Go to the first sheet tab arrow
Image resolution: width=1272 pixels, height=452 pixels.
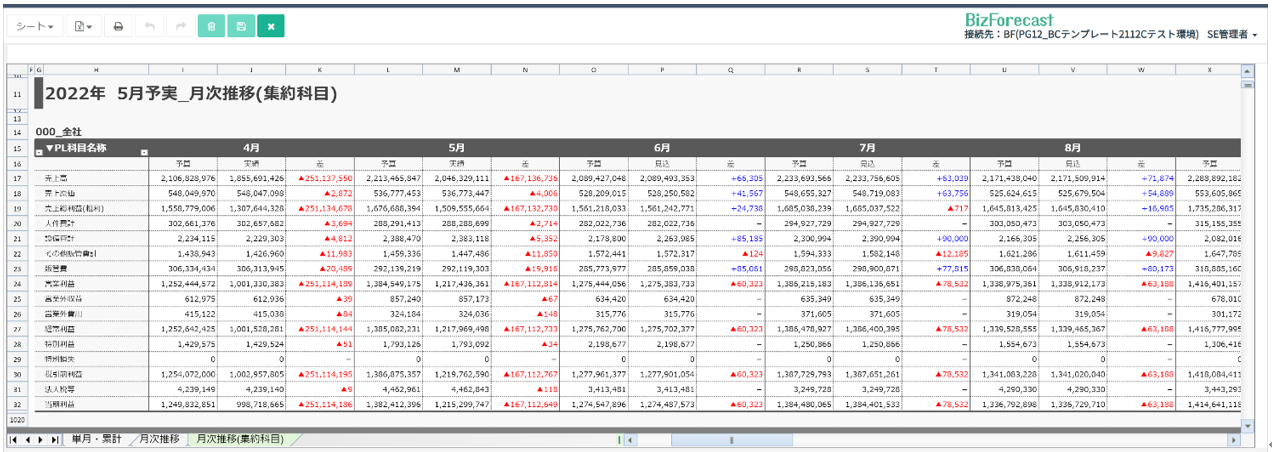(14, 439)
